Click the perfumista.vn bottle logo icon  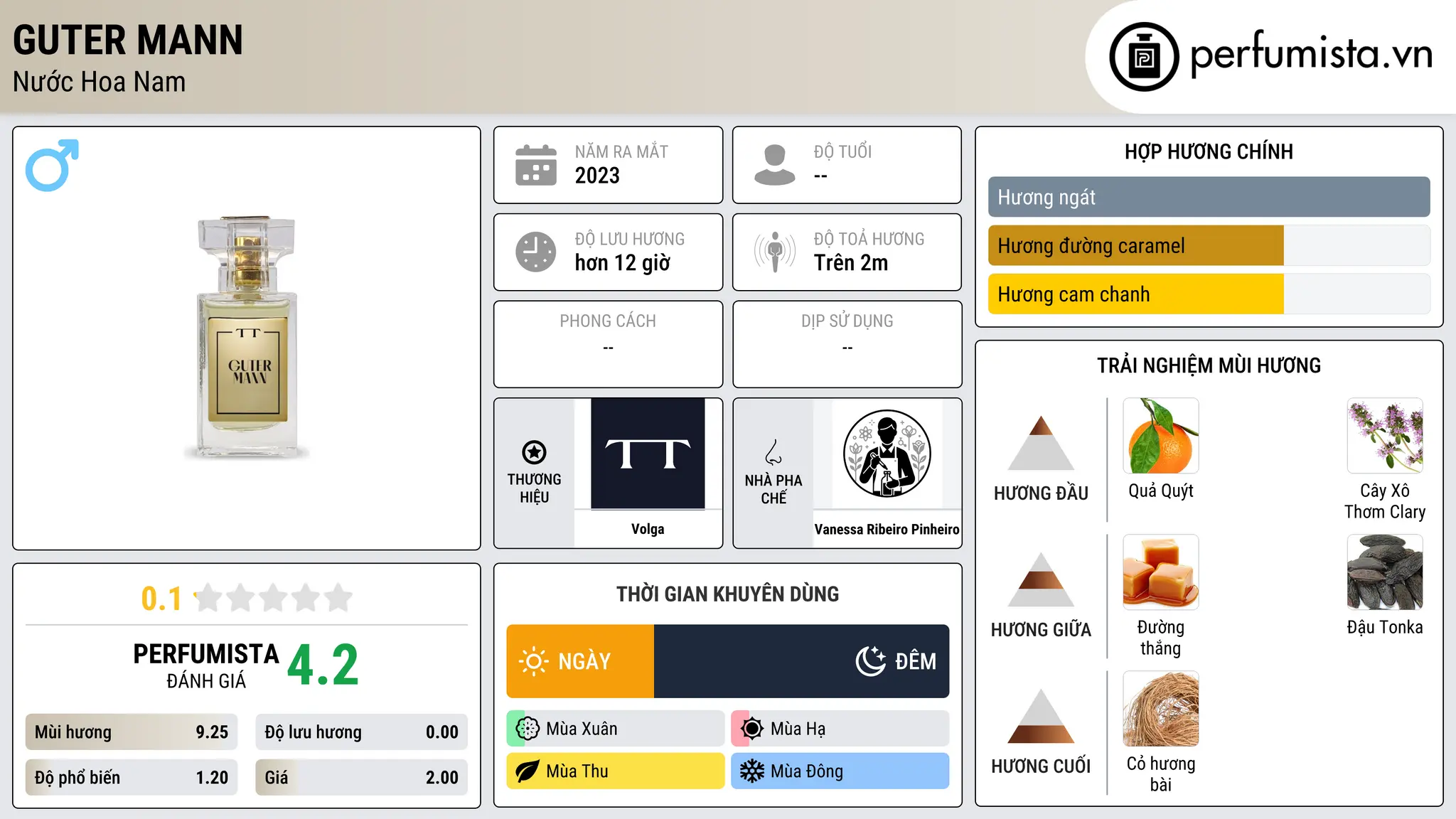(x=1144, y=57)
